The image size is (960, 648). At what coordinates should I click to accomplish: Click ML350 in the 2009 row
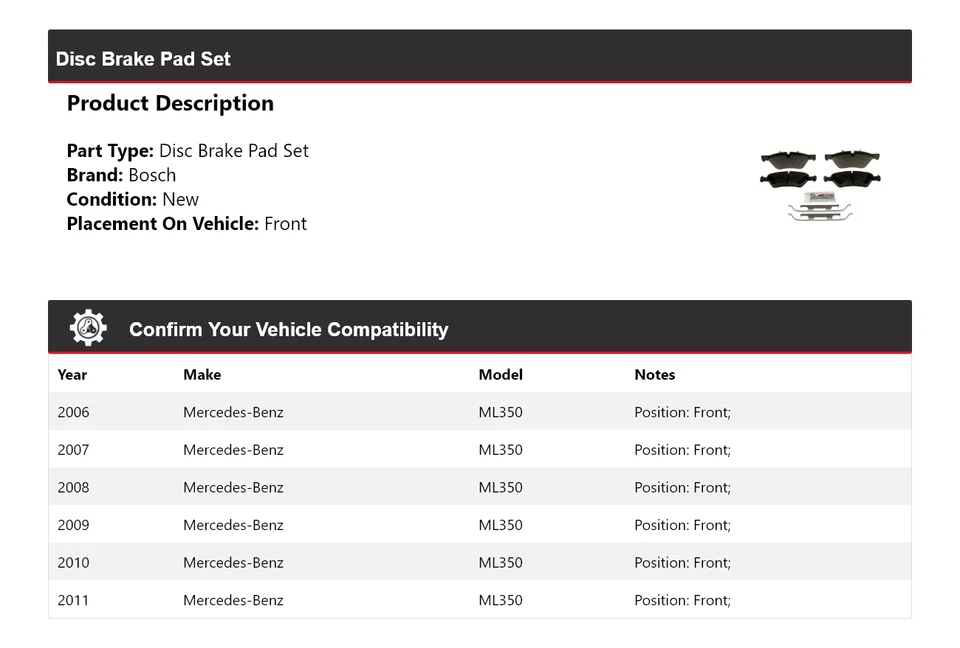[500, 525]
